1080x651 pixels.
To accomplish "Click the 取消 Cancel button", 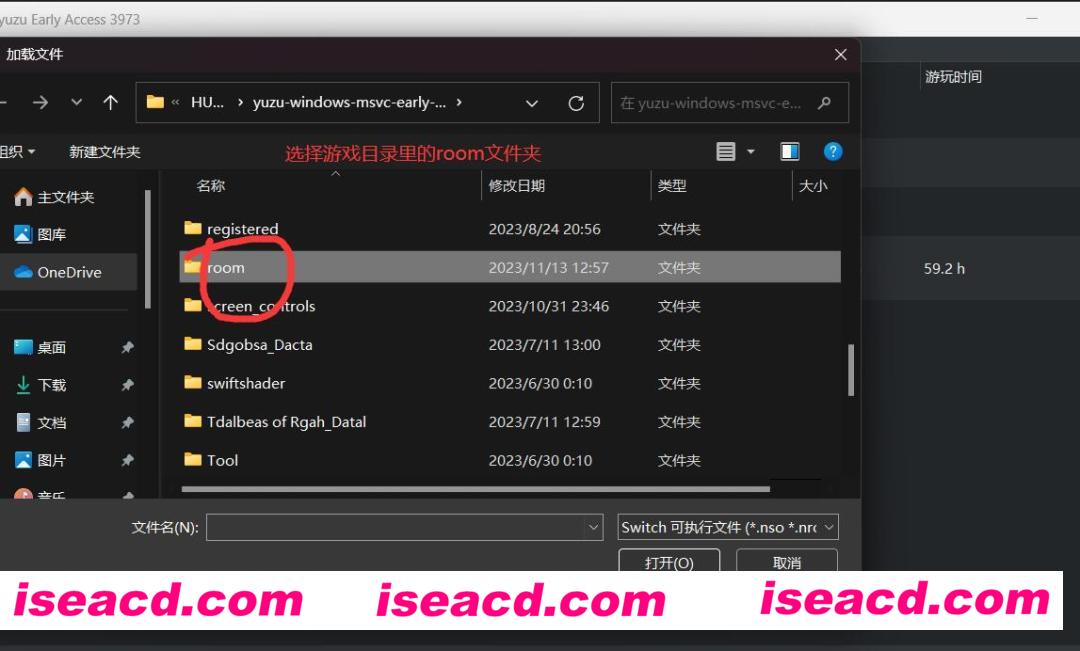I will point(787,562).
